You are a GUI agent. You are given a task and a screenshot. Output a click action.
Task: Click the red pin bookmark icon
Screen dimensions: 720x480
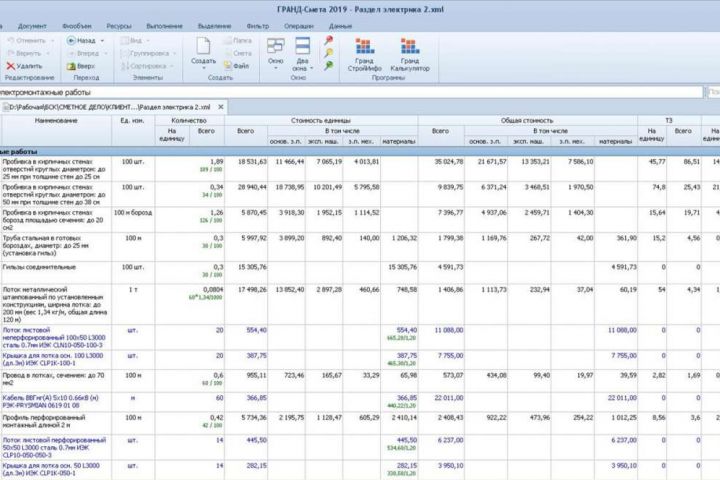pos(329,40)
